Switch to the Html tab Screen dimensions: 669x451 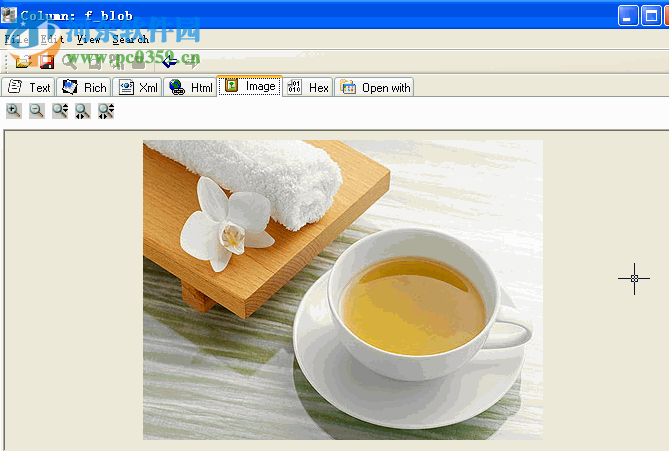[190, 87]
